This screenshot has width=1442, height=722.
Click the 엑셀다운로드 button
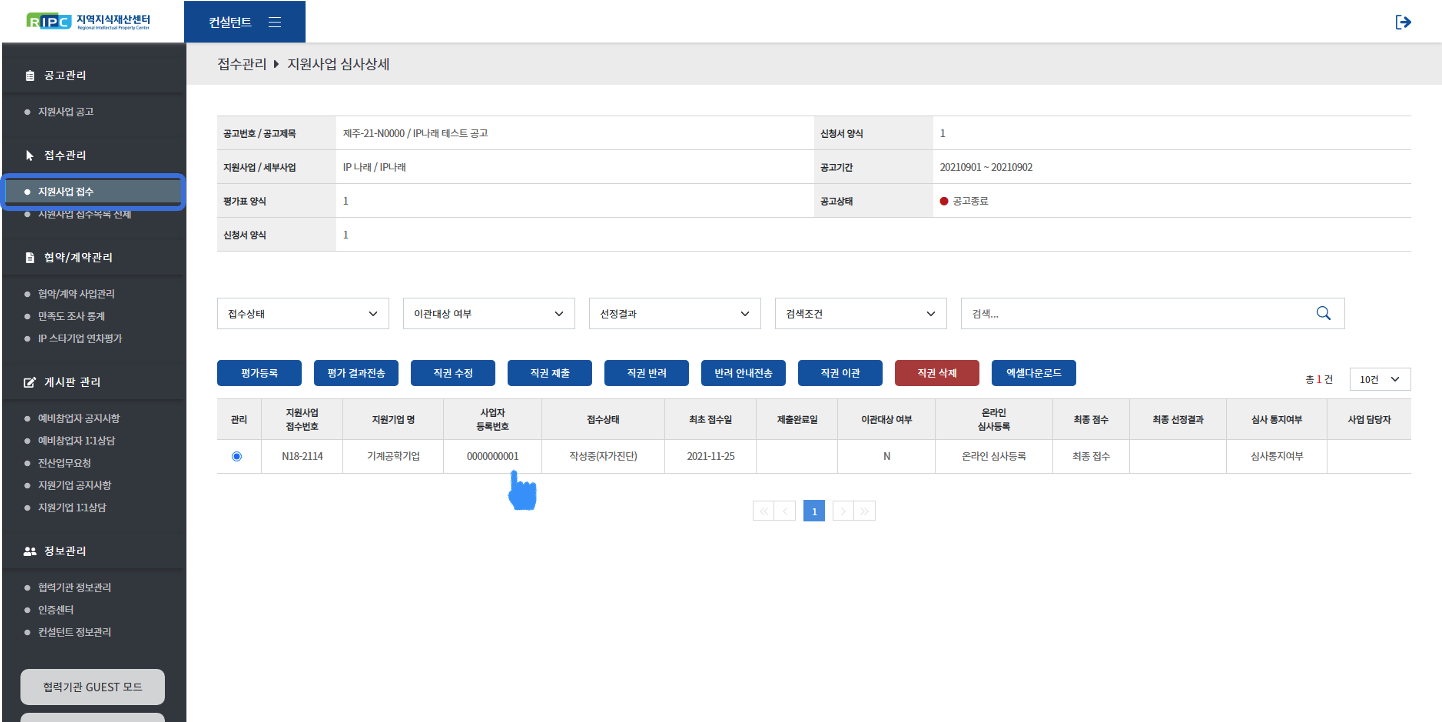1033,373
